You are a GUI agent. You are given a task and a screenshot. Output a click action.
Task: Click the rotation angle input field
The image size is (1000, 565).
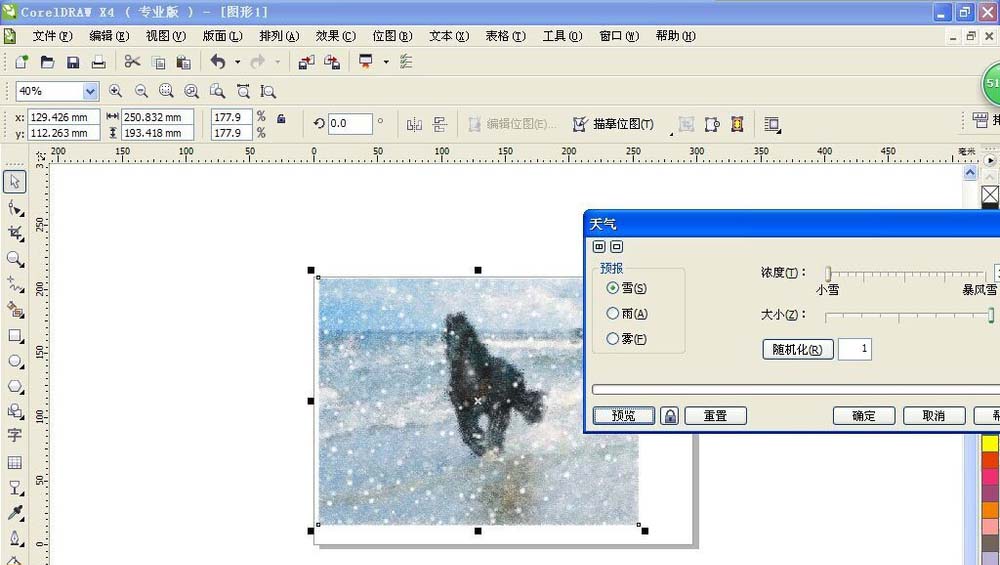[350, 124]
